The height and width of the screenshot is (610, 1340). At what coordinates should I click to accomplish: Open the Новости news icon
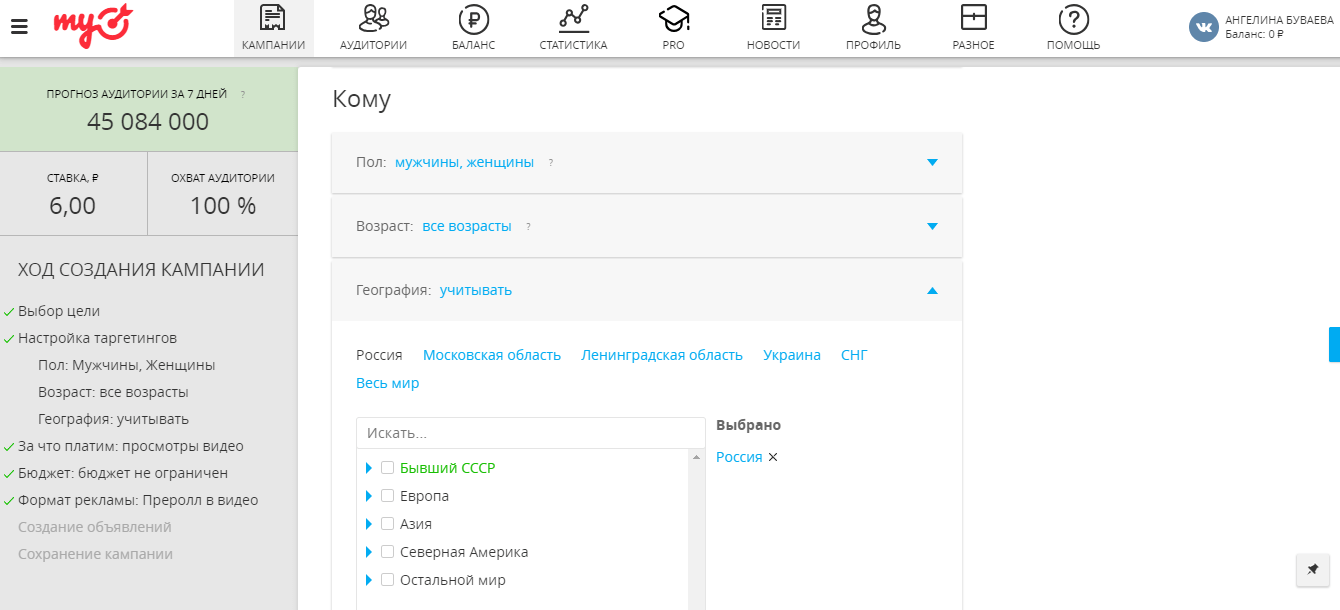click(x=773, y=19)
